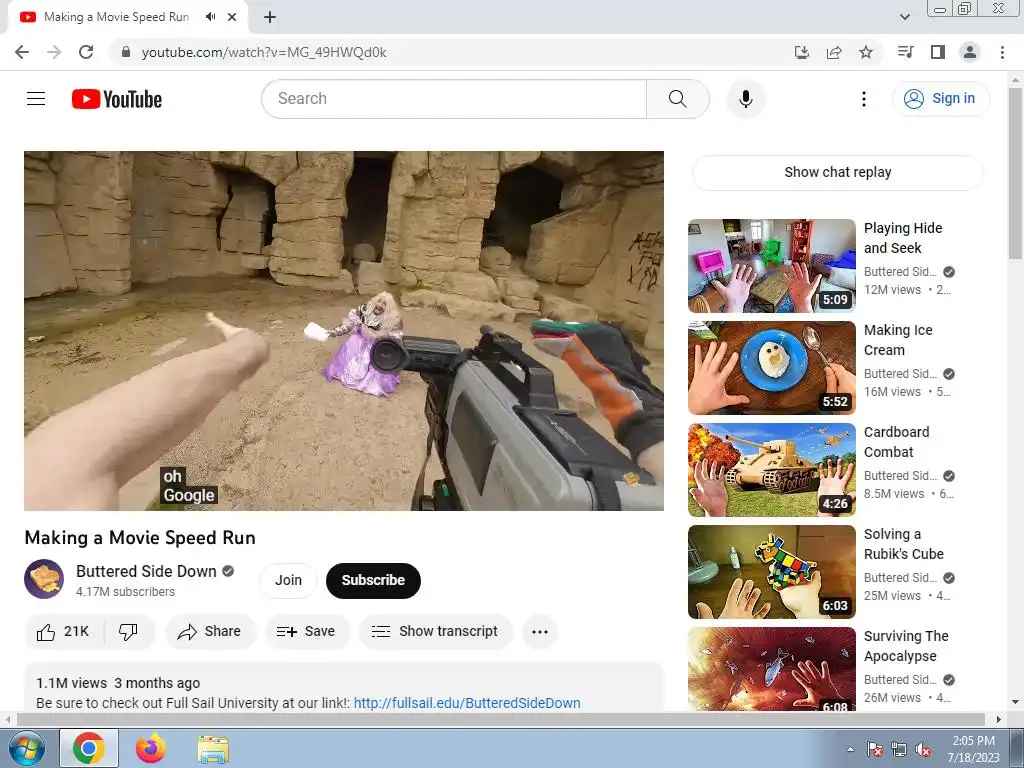Open Windows Explorer from taskbar
The image size is (1024, 768).
click(x=213, y=749)
